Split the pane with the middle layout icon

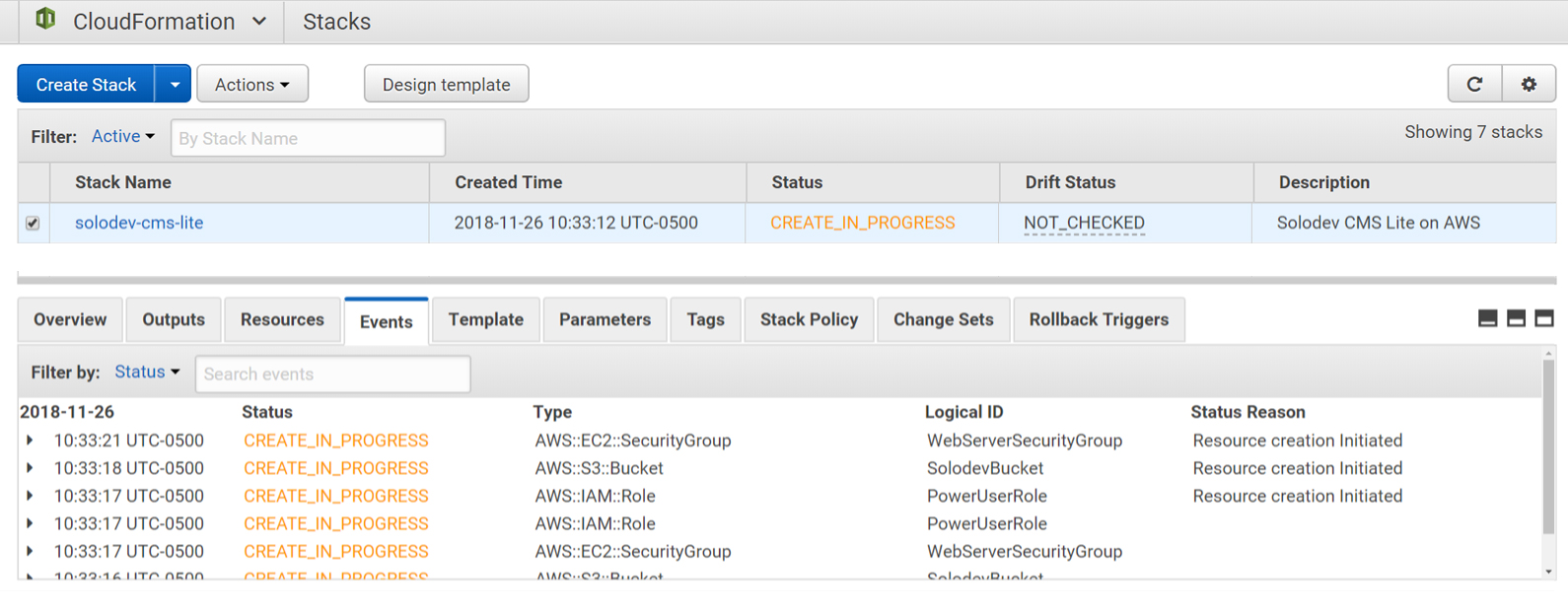point(1517,318)
